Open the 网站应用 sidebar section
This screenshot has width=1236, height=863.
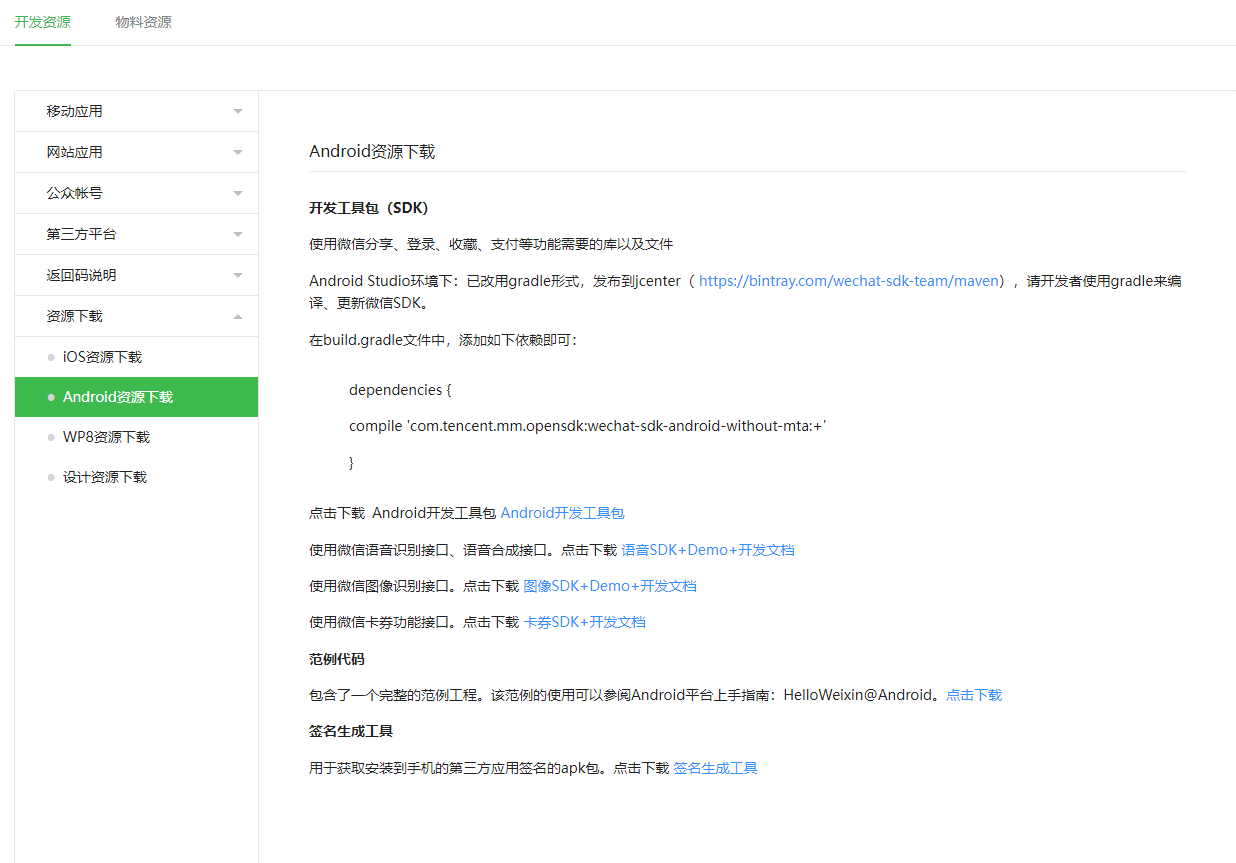click(x=136, y=152)
